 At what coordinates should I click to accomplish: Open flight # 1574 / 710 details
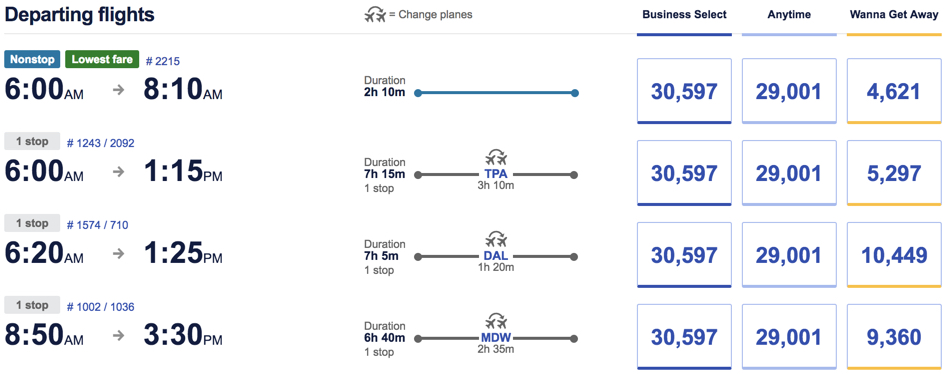point(97,225)
